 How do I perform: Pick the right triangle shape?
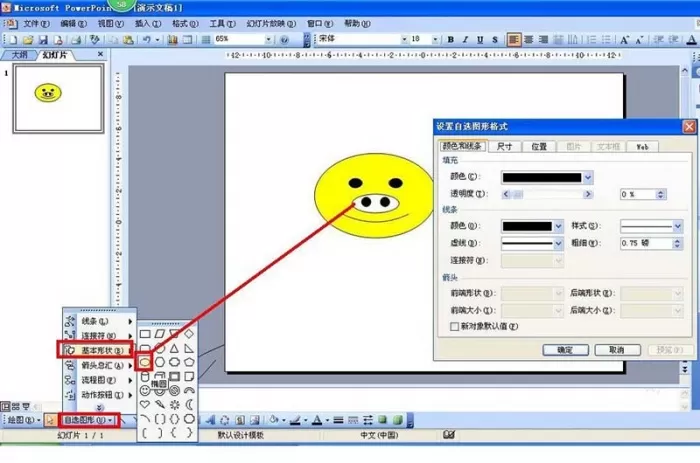[189, 348]
